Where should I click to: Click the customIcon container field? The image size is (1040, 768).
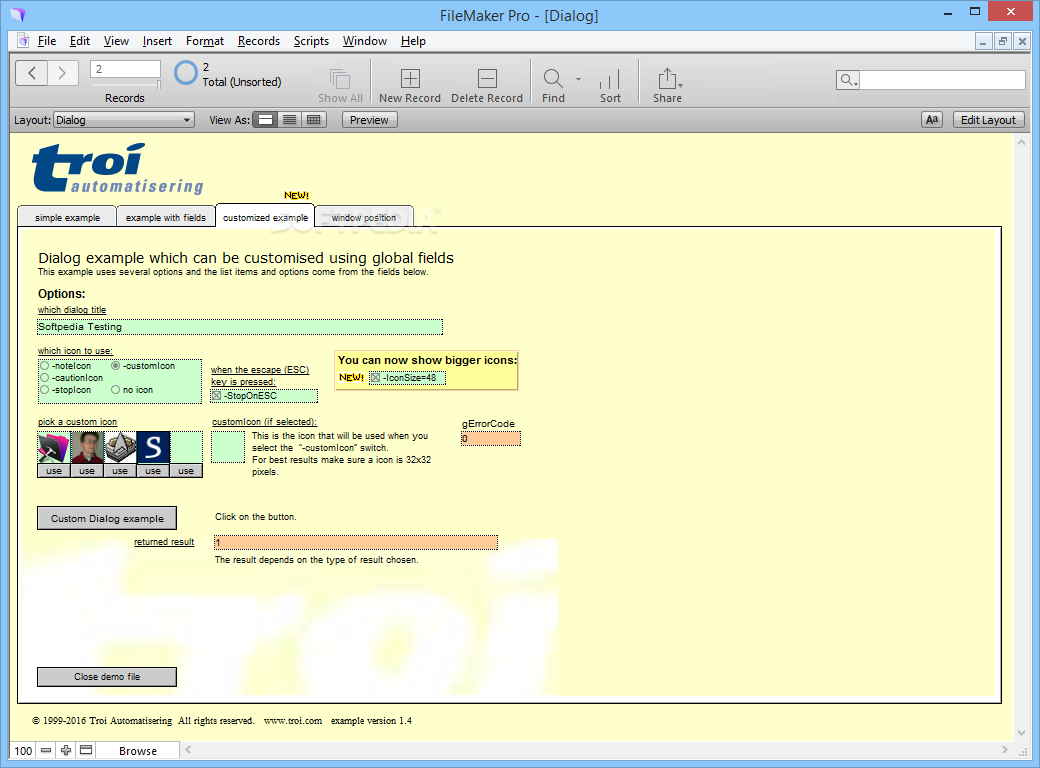tap(228, 447)
